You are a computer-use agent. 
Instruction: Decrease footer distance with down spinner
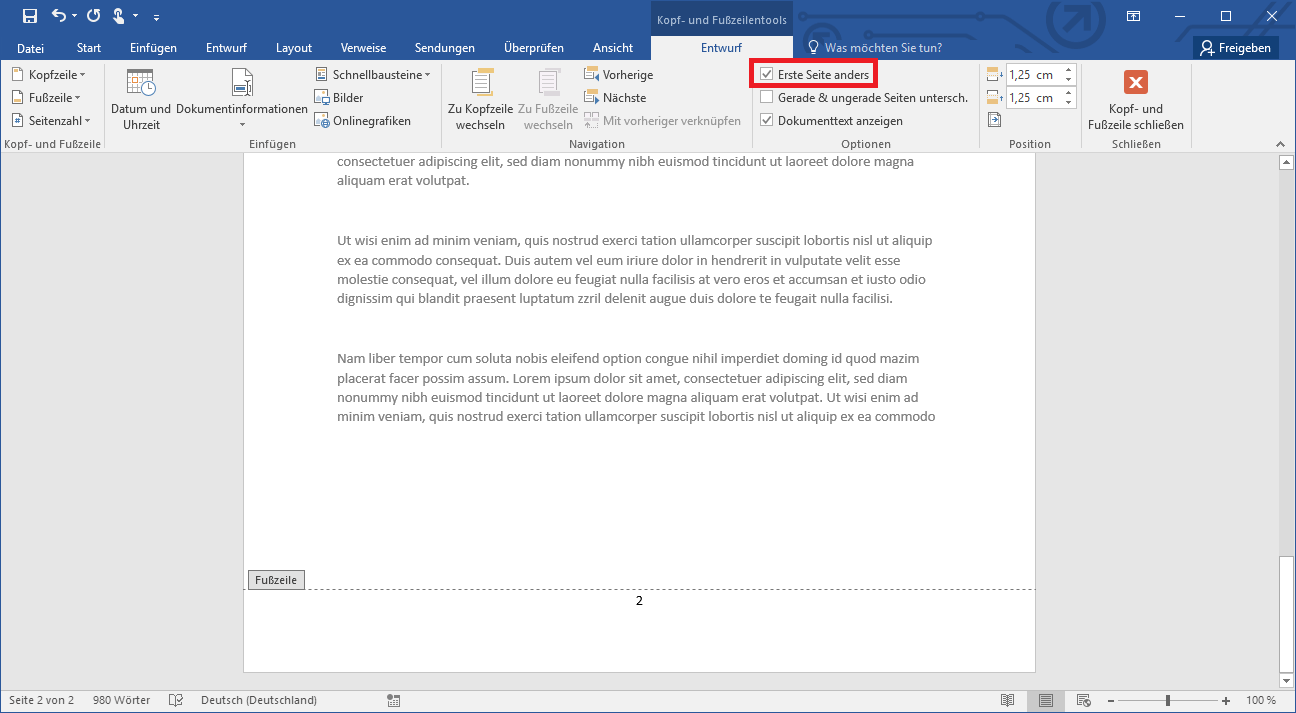click(1068, 103)
